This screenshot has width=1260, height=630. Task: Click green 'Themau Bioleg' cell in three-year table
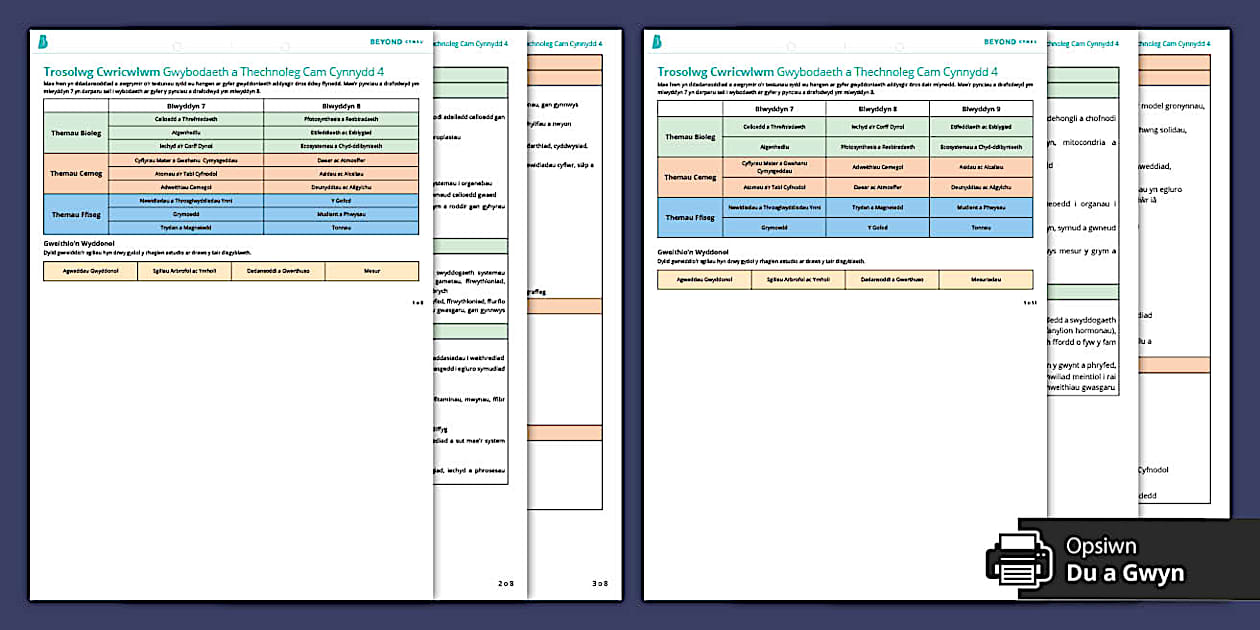[x=691, y=136]
